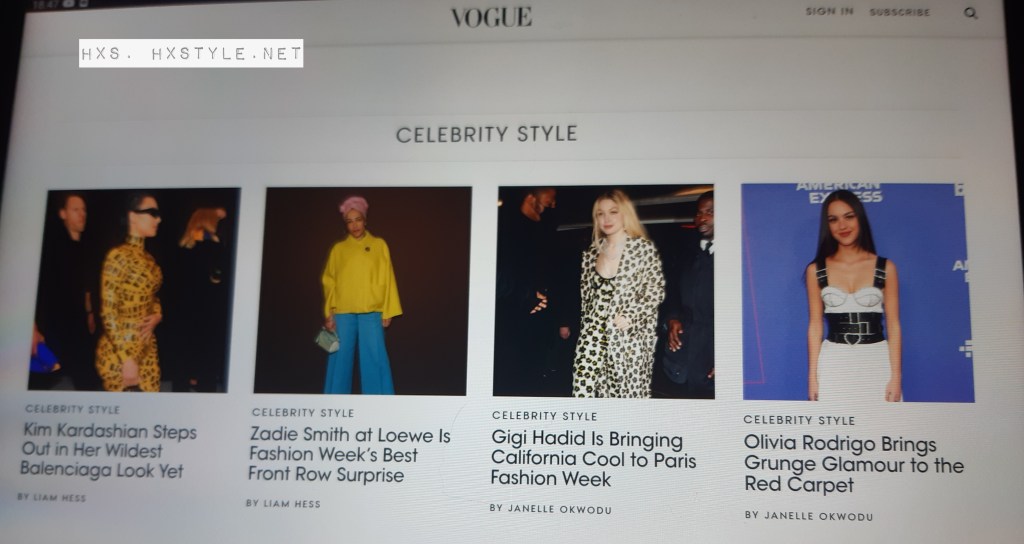
Task: Open author Janelle Okwodu under Gigi article
Action: coord(551,509)
